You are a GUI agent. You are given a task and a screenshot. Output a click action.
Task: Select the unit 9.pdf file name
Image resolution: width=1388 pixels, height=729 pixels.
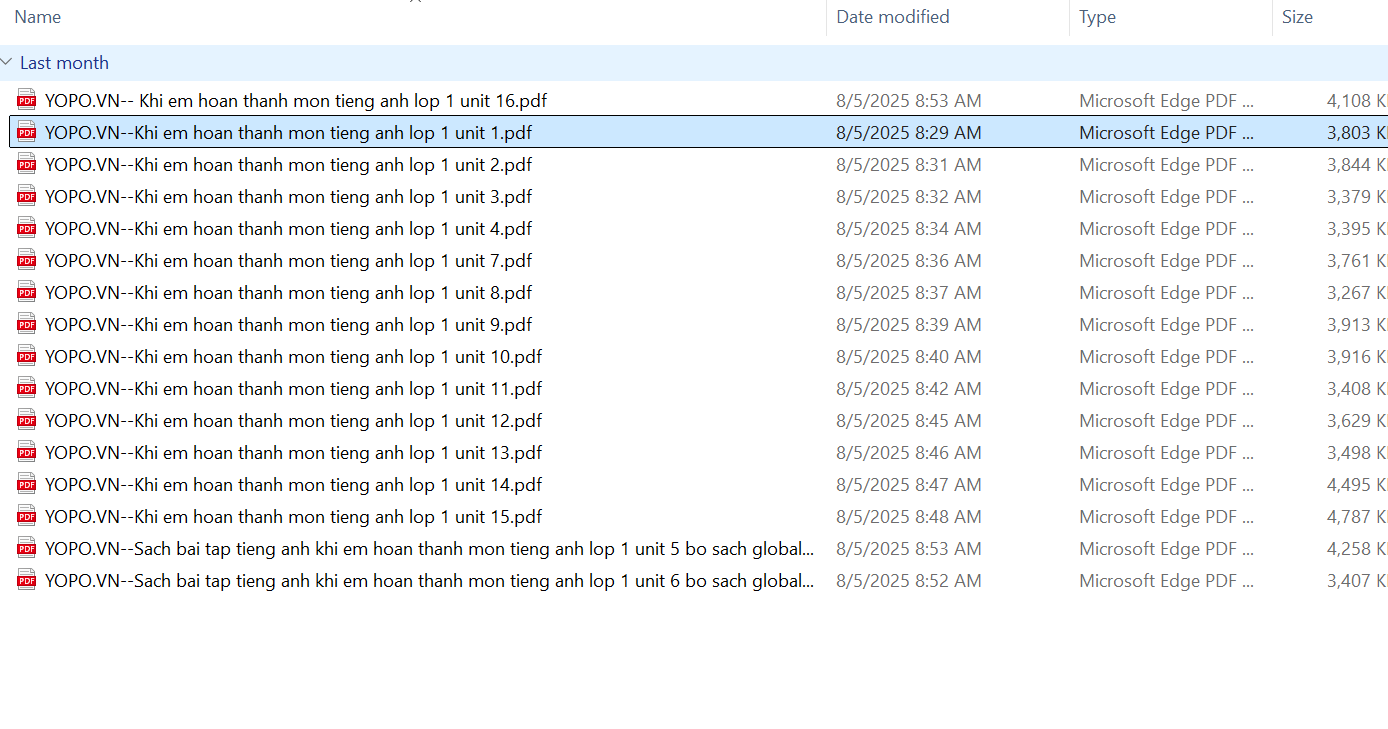point(288,325)
